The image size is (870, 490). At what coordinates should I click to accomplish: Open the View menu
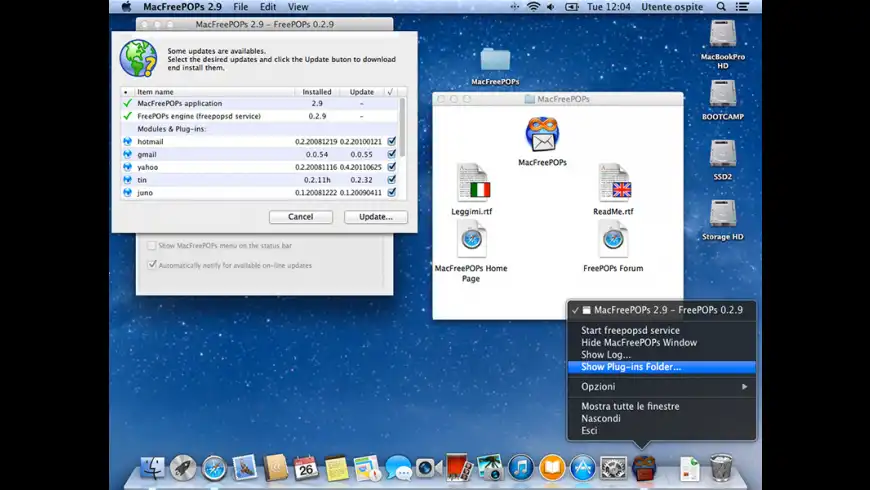click(x=298, y=7)
